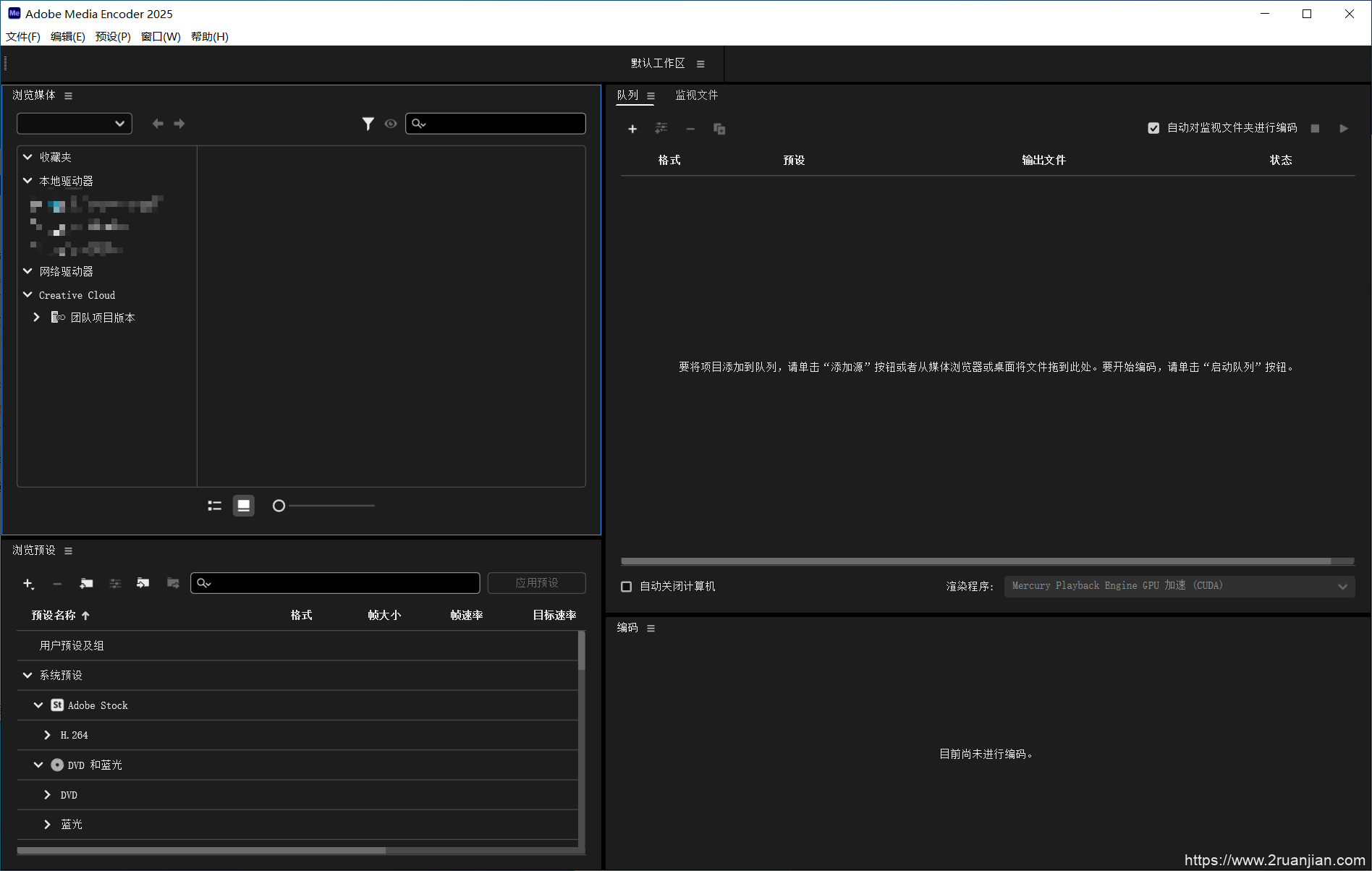
Task: Open the 浏览媒体 panel menu icon
Action: tap(68, 95)
